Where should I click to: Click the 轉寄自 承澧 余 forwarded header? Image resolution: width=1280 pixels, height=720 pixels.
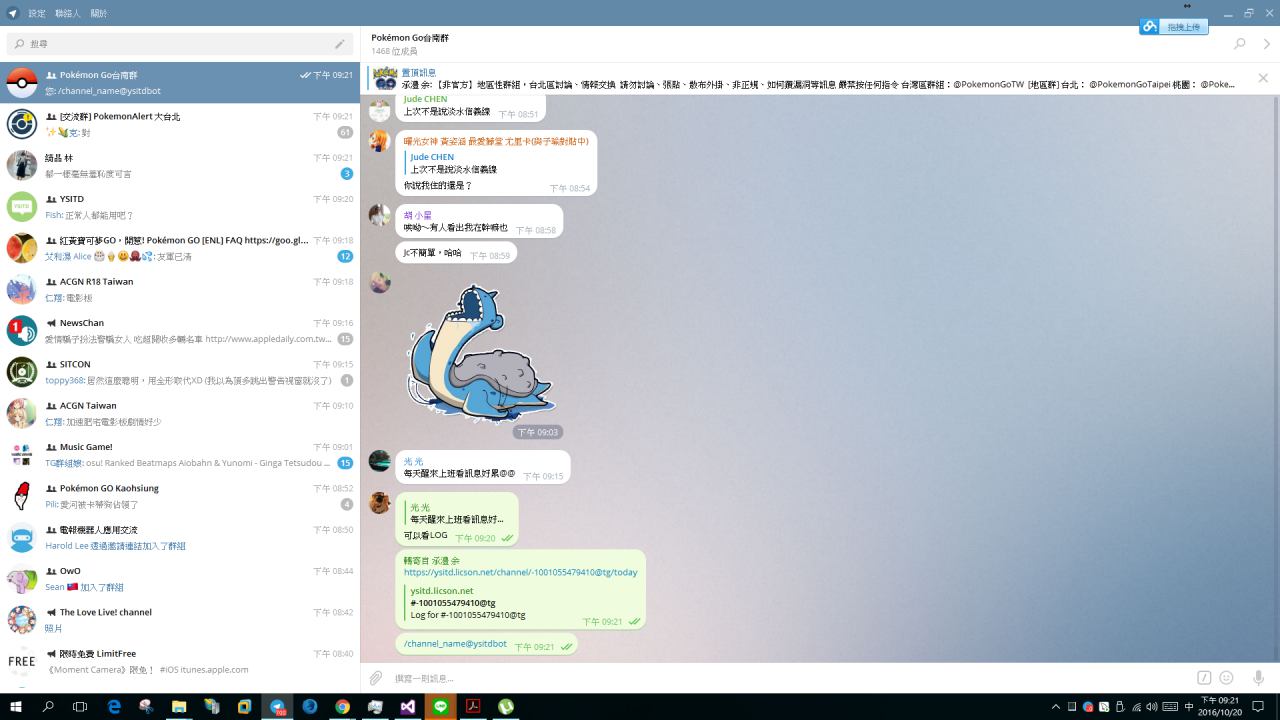coord(432,561)
